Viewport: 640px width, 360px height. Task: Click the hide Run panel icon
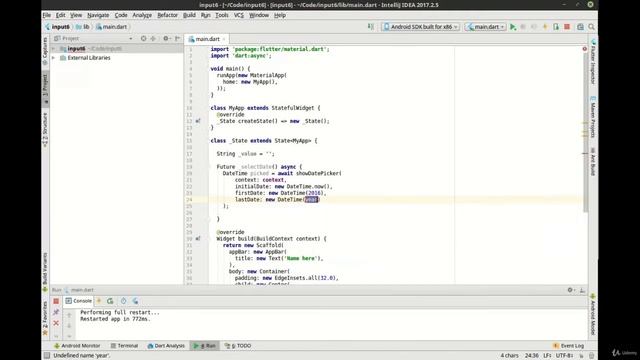582,290
